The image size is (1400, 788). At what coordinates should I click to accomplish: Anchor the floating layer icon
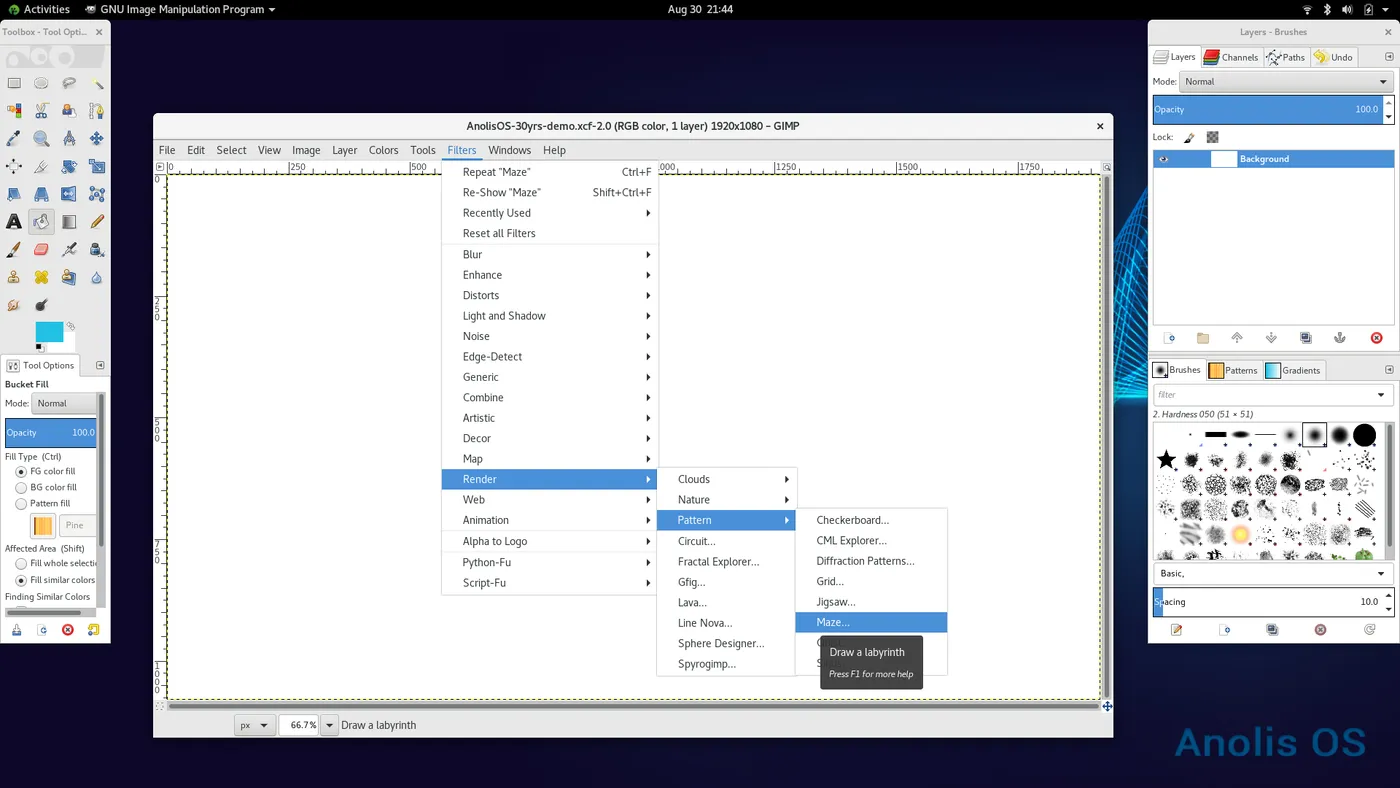1340,338
